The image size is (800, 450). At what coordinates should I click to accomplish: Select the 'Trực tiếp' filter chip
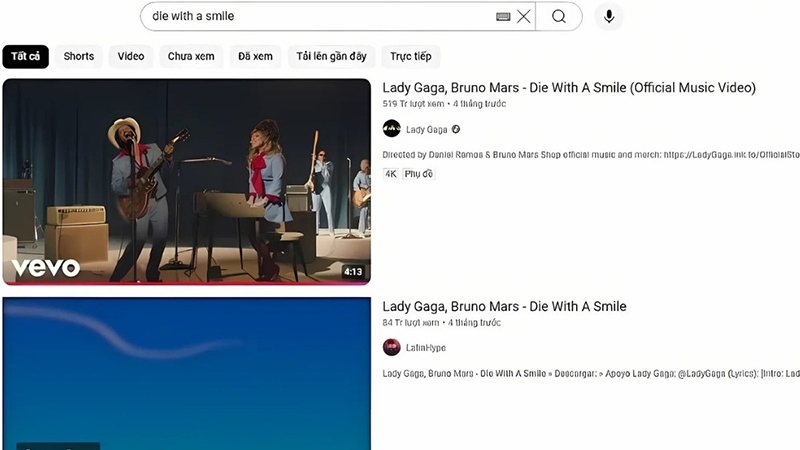click(411, 56)
